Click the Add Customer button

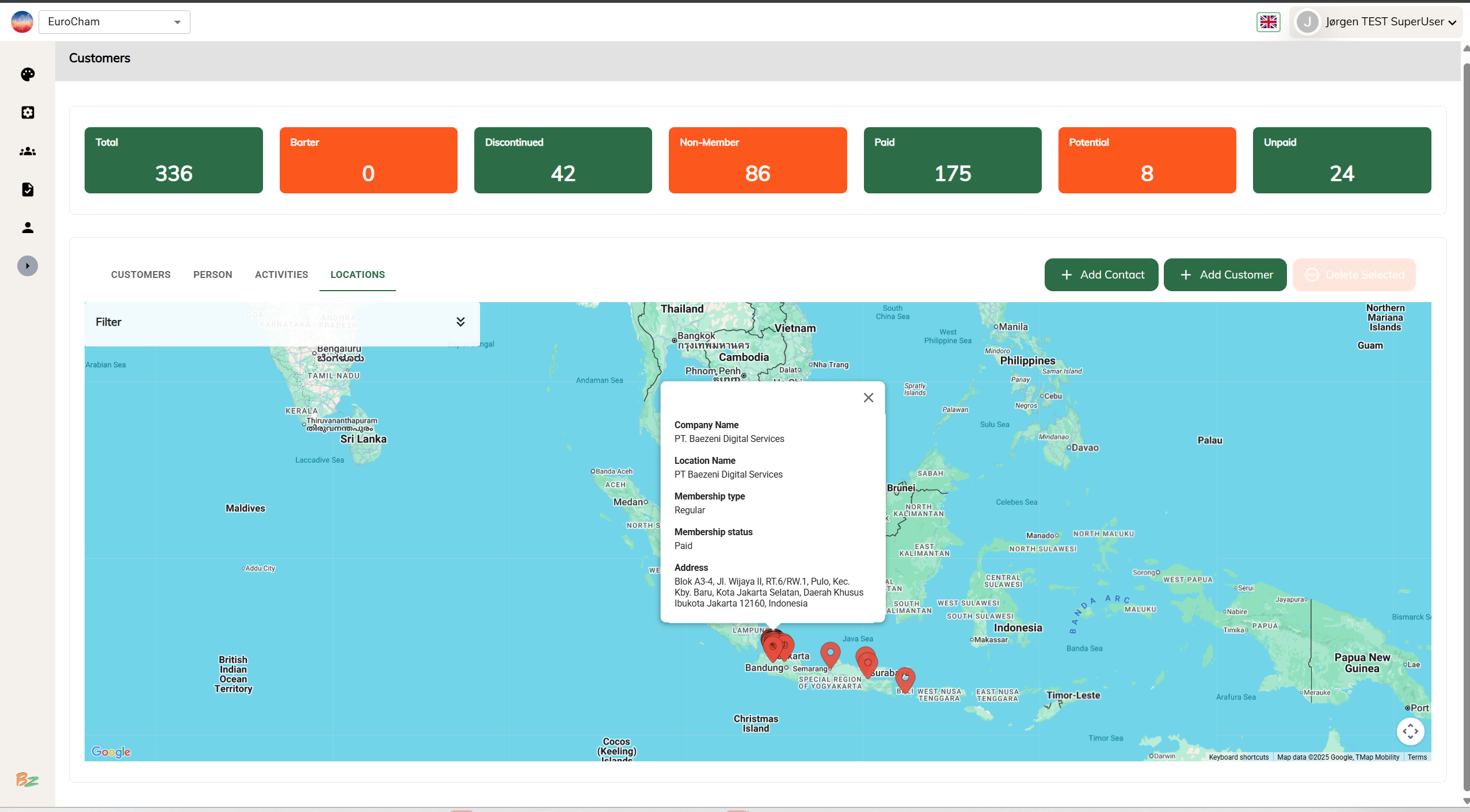(x=1225, y=275)
